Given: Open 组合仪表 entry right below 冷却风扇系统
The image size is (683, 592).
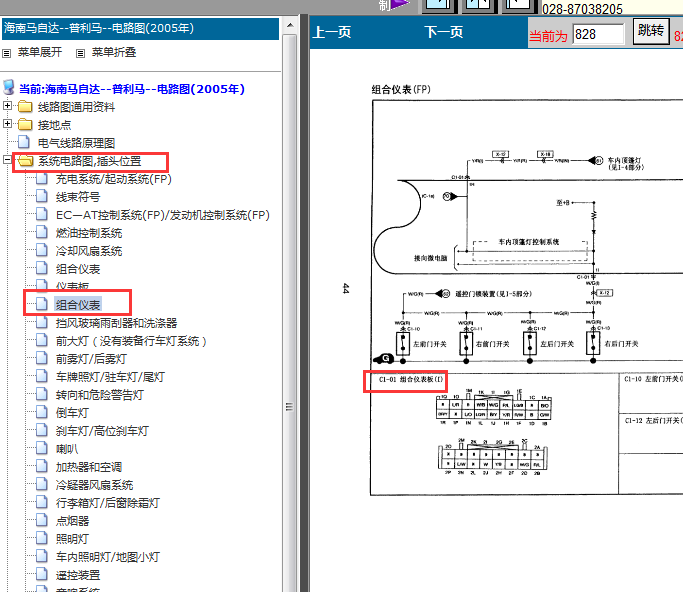Looking at the screenshot, I should pyautogui.click(x=78, y=269).
